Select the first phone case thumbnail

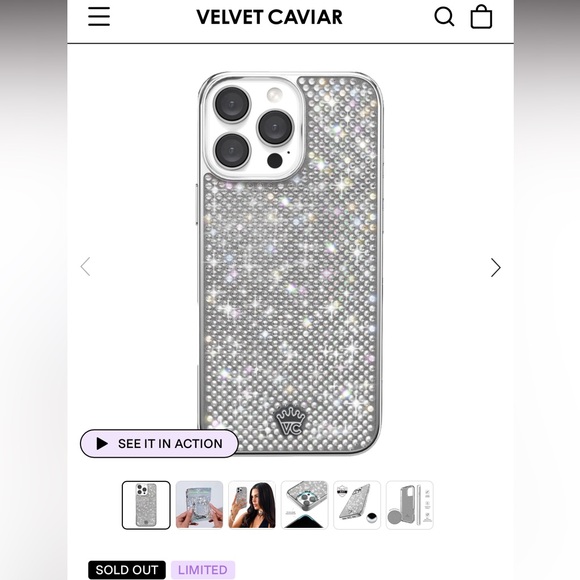tap(146, 505)
